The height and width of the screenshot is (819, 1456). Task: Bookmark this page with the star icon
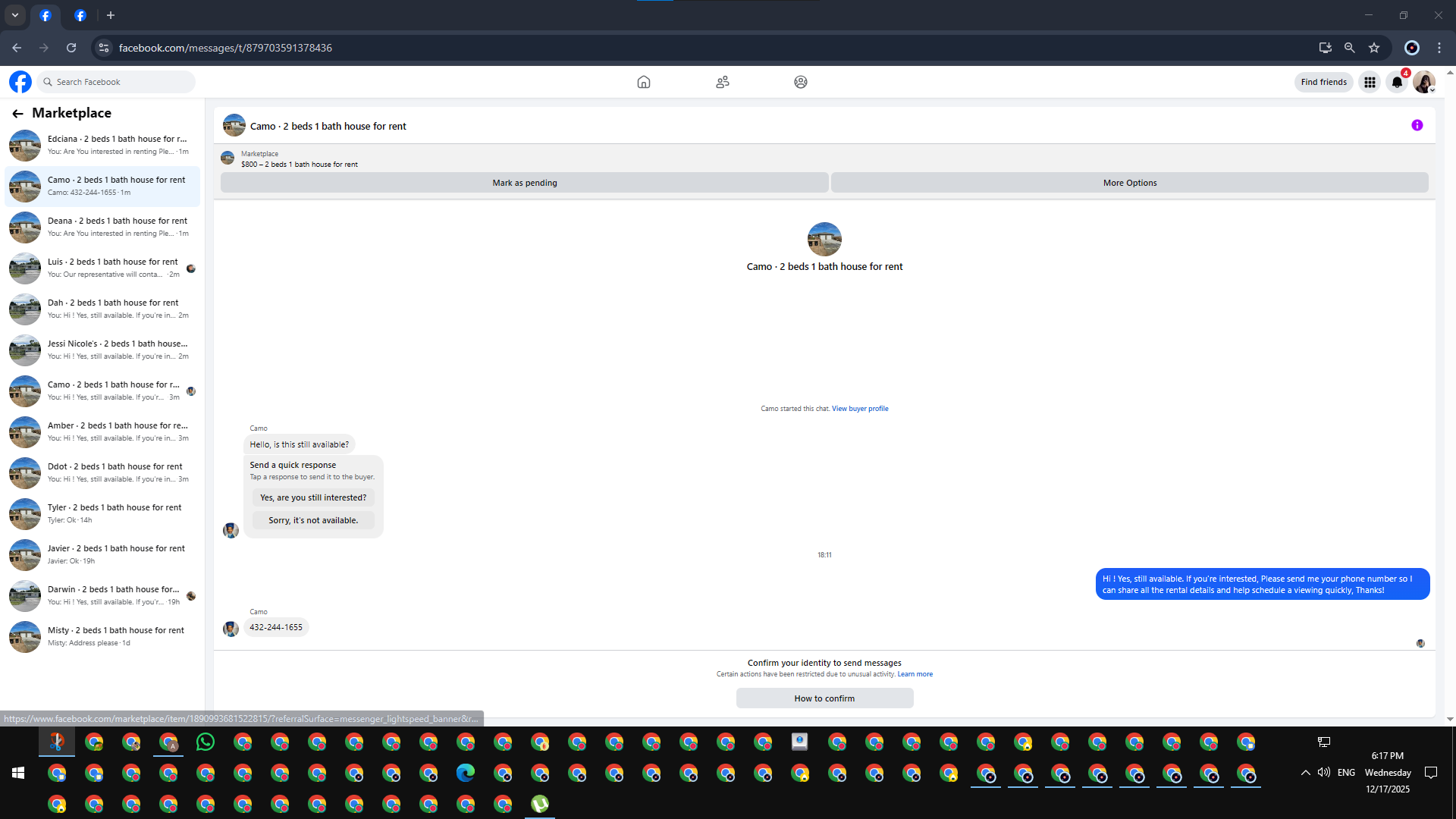tap(1374, 48)
